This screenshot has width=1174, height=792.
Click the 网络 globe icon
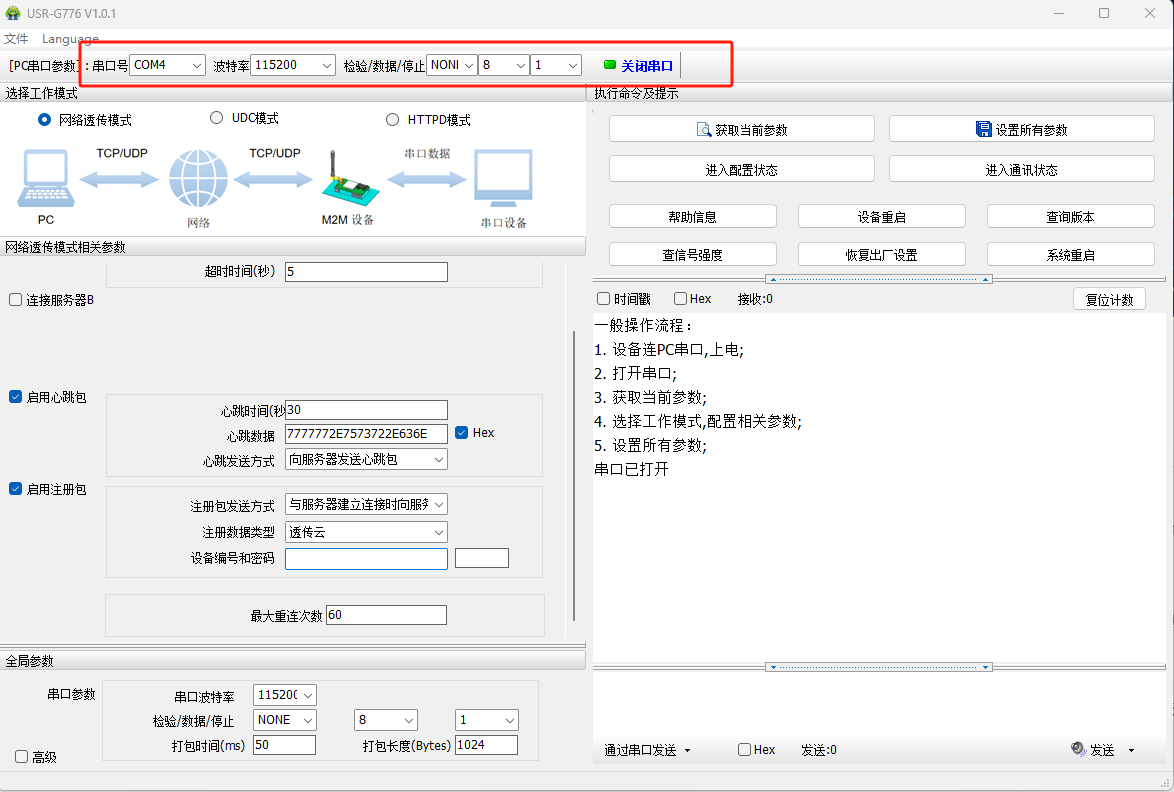[x=198, y=180]
